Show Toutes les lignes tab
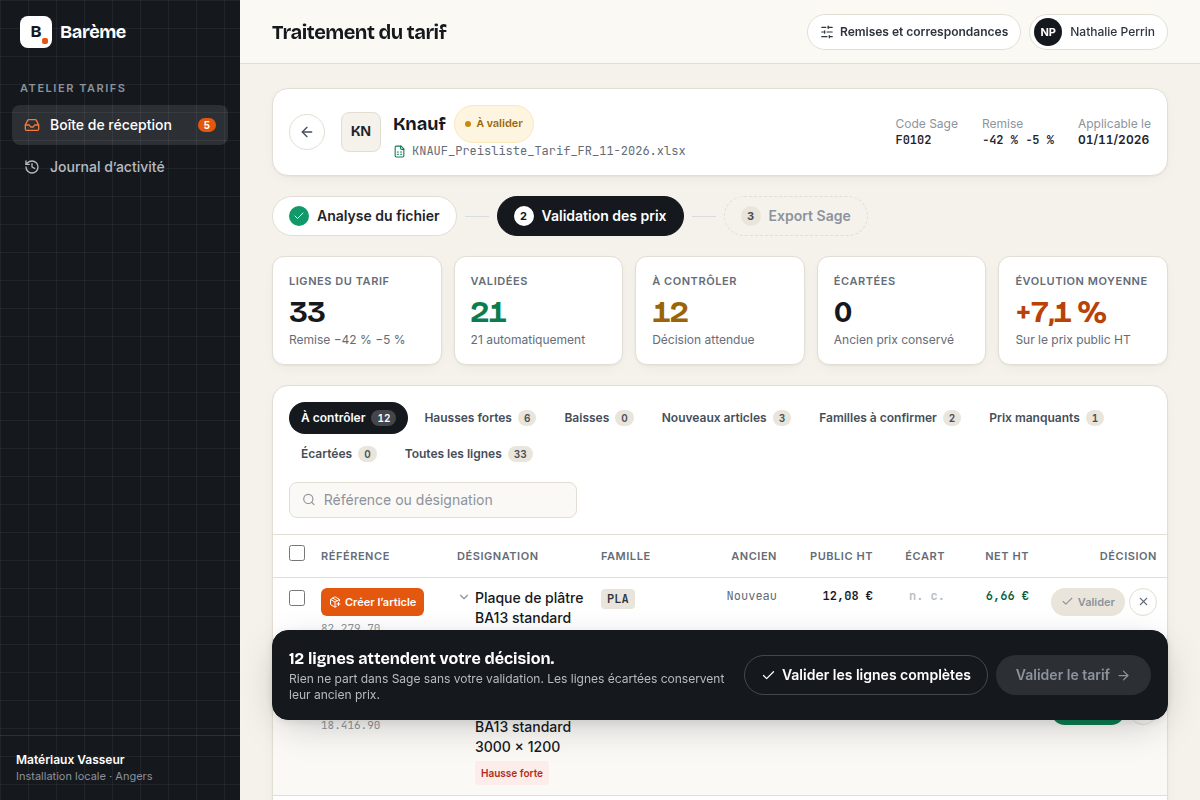The width and height of the screenshot is (1200, 800). (468, 454)
